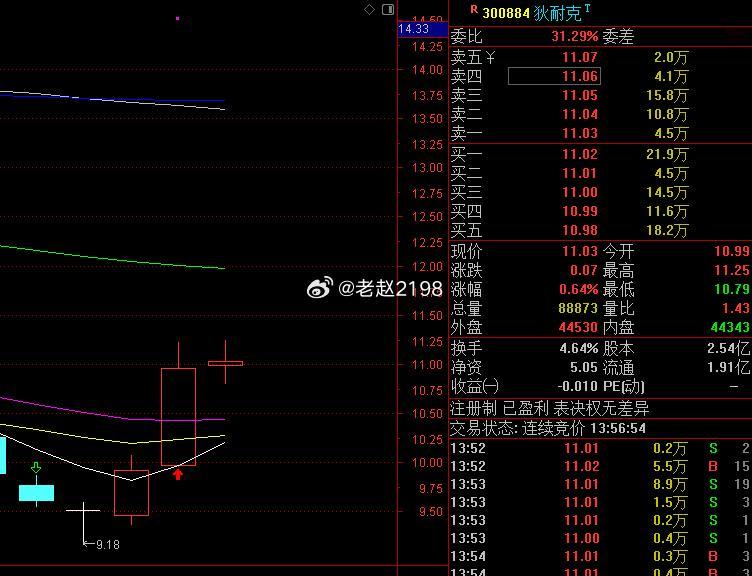Click the T superscript after 狄耐克
This screenshot has width=752, height=576.
click(588, 8)
